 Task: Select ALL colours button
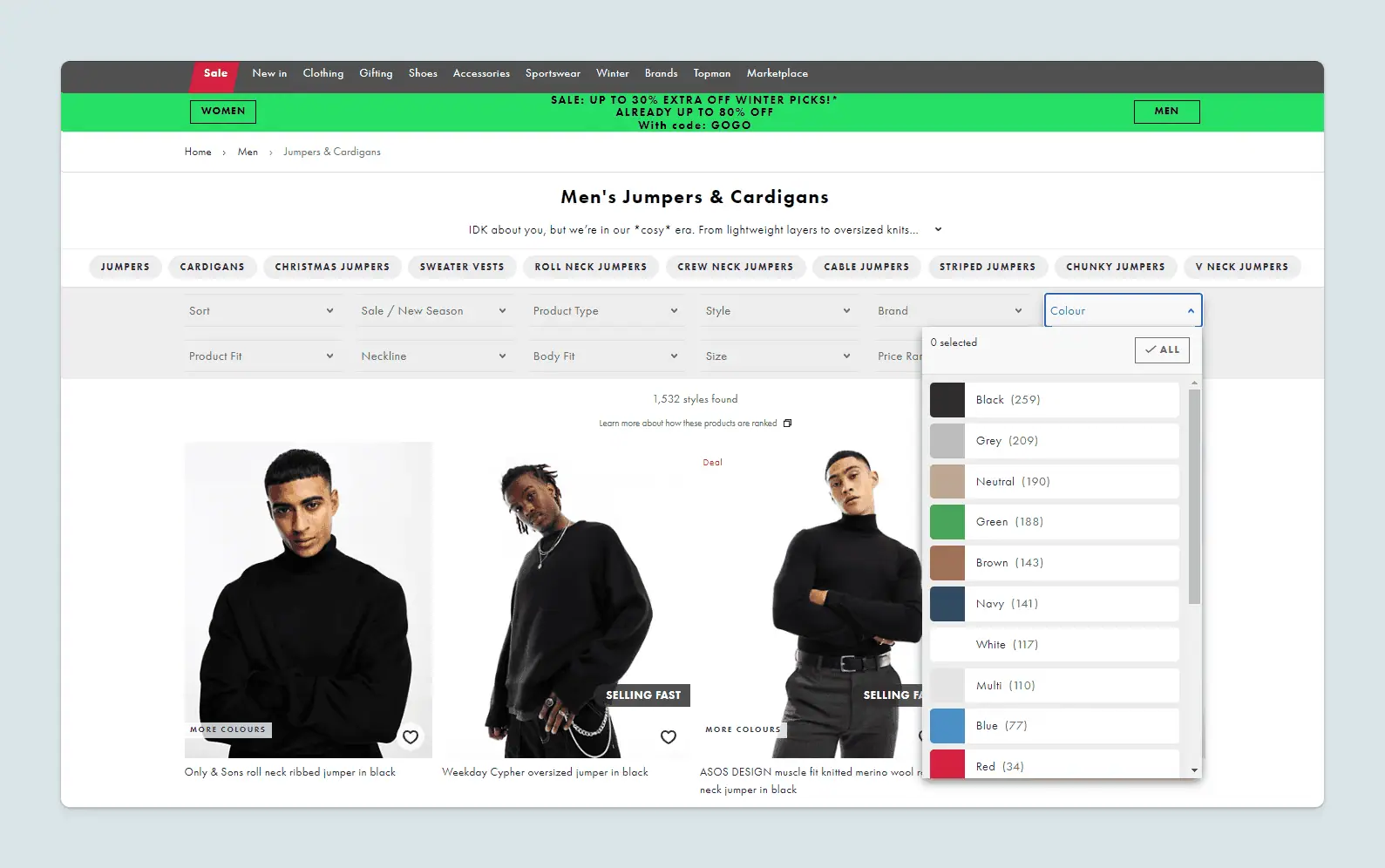[x=1162, y=349]
